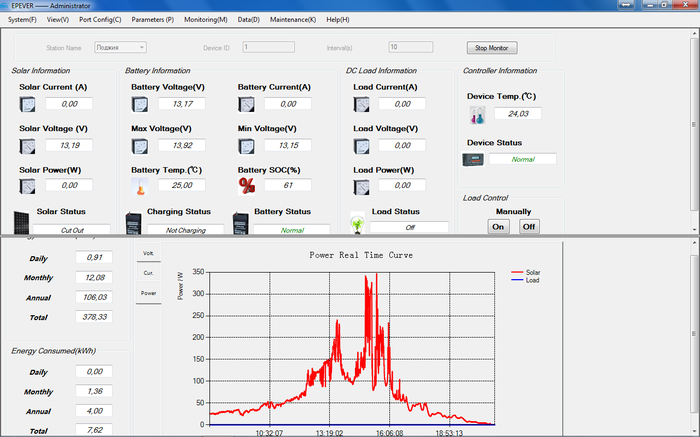The width and height of the screenshot is (700, 437).
Task: Click the red percent Battery SOC icon
Action: coord(247,185)
